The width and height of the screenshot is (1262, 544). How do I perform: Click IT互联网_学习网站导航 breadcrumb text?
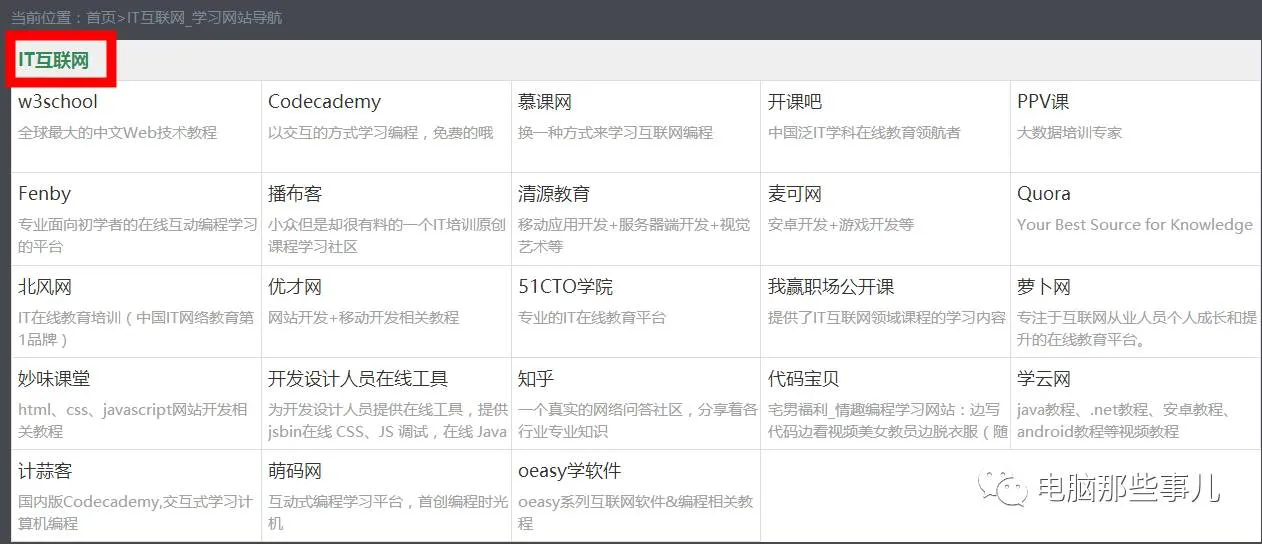tap(204, 18)
